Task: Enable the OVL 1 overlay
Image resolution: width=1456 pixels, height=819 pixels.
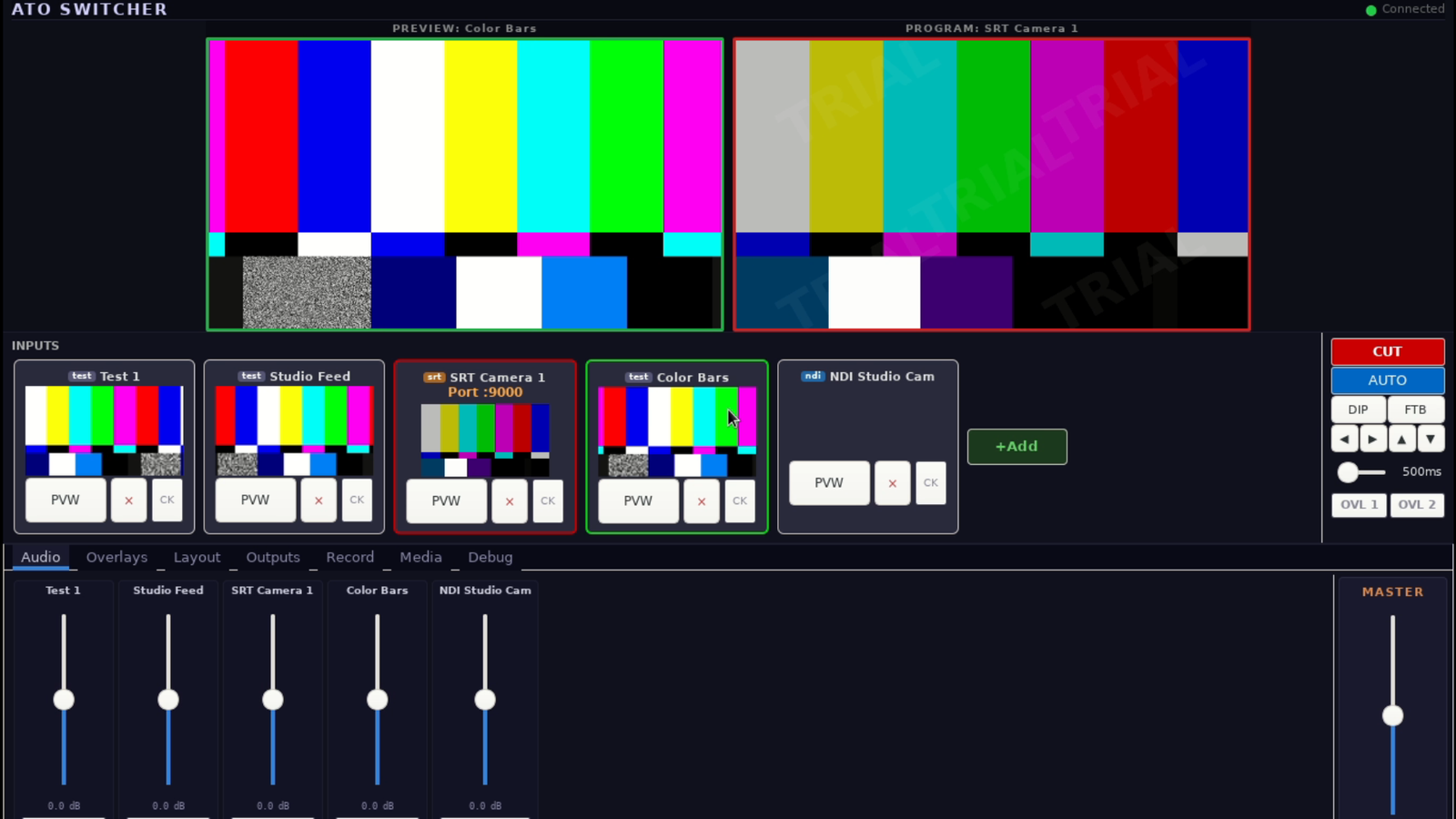Action: point(1359,504)
